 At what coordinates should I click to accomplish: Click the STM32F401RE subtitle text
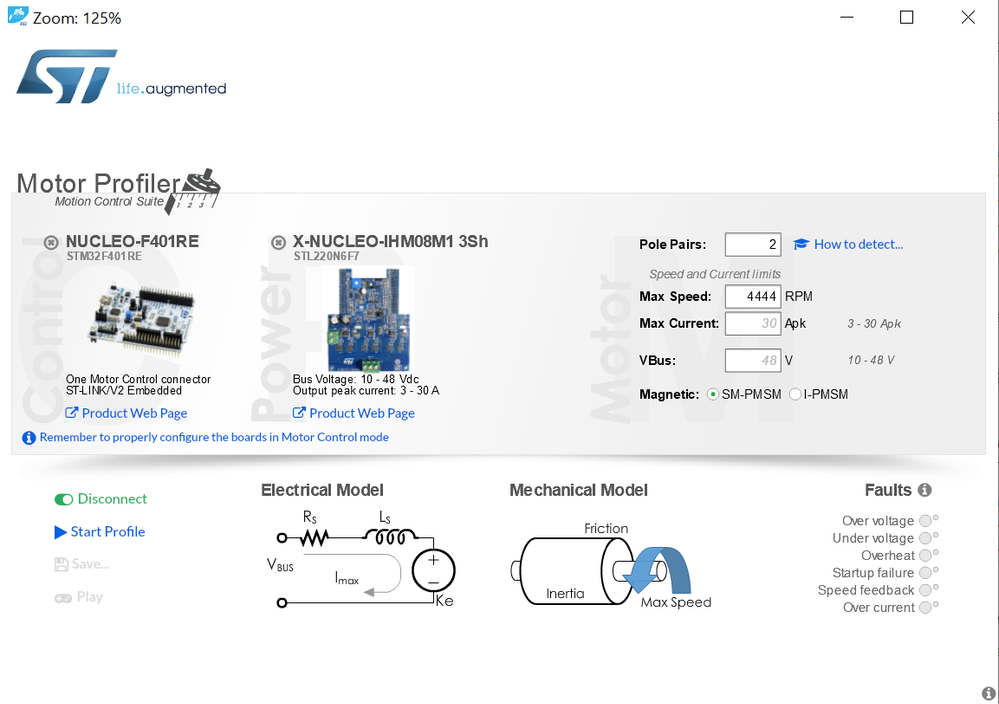104,256
